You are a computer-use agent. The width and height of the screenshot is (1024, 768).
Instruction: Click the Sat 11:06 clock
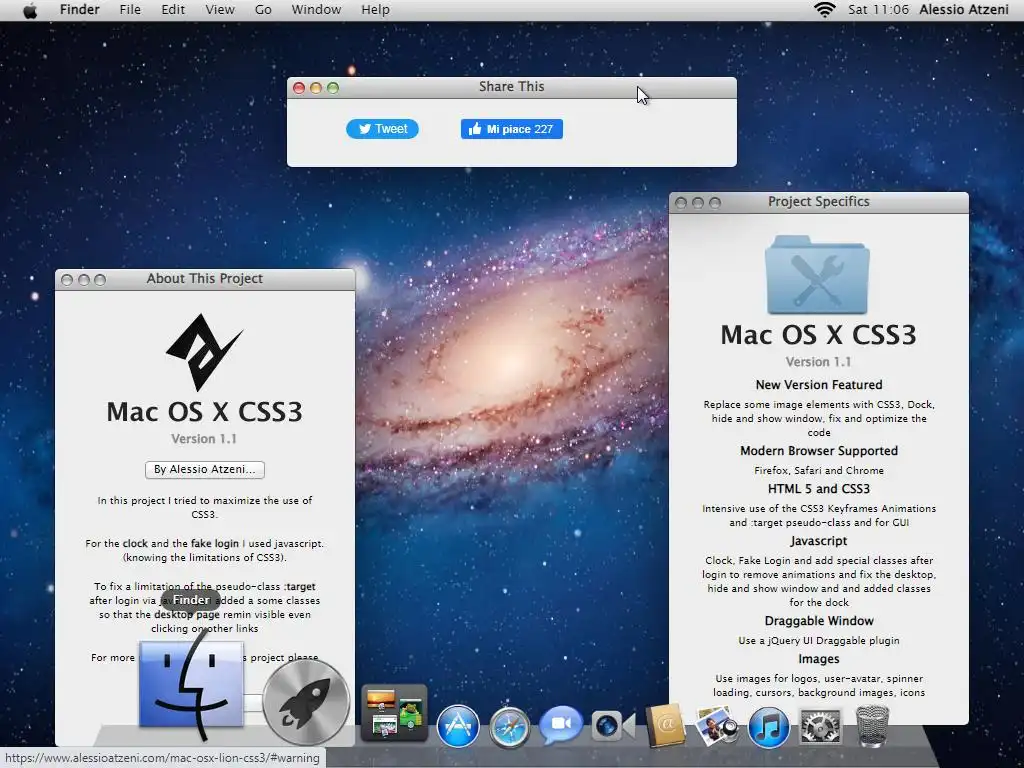pos(878,10)
